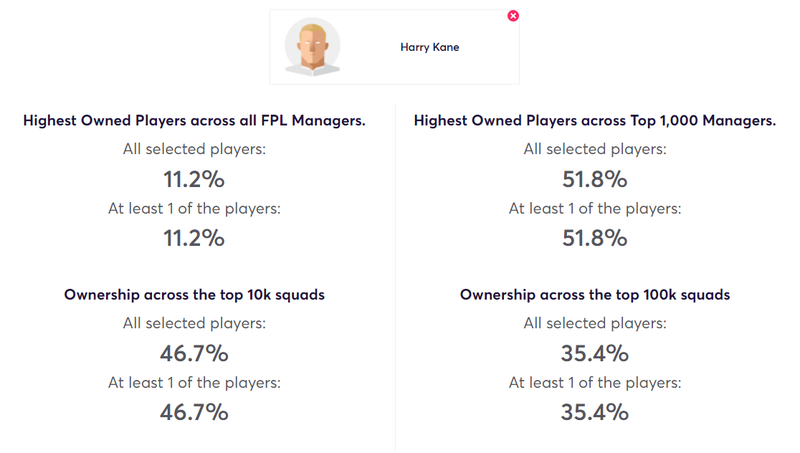Click the 51.8% all selected players value
The height and width of the screenshot is (453, 800).
coord(595,179)
